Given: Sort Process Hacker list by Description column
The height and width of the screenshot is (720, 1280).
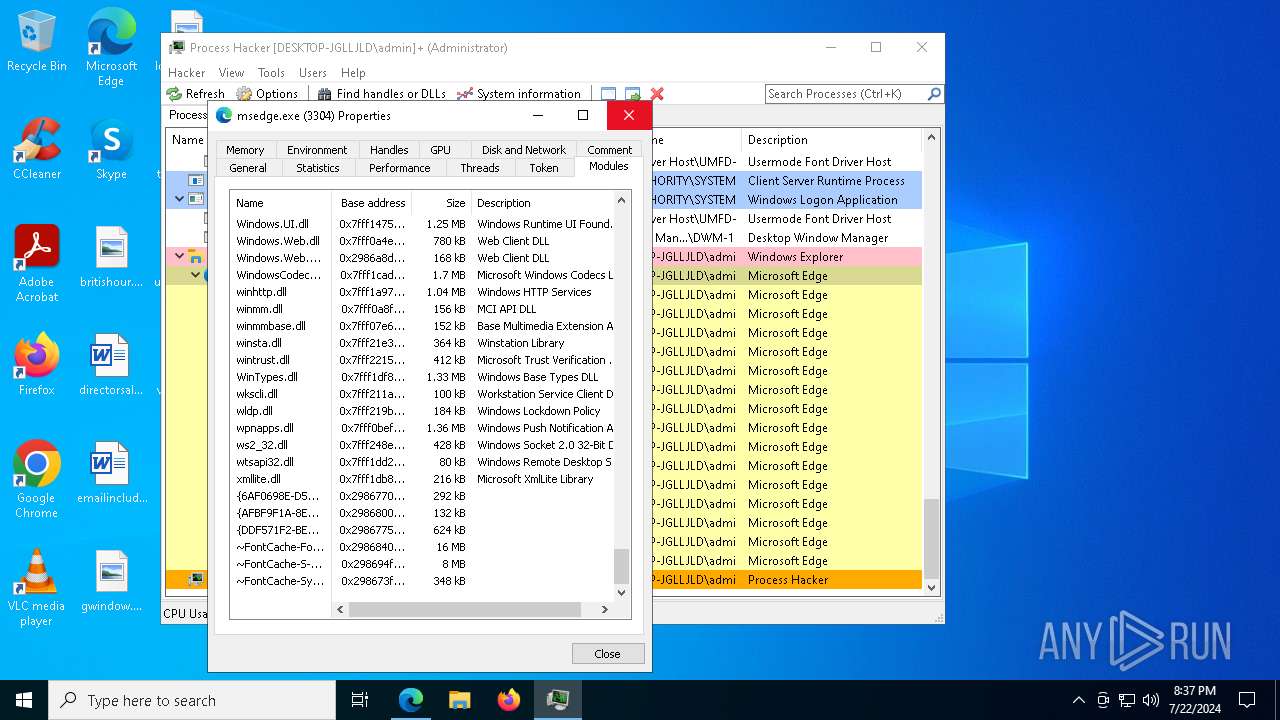Looking at the screenshot, I should pos(830,139).
